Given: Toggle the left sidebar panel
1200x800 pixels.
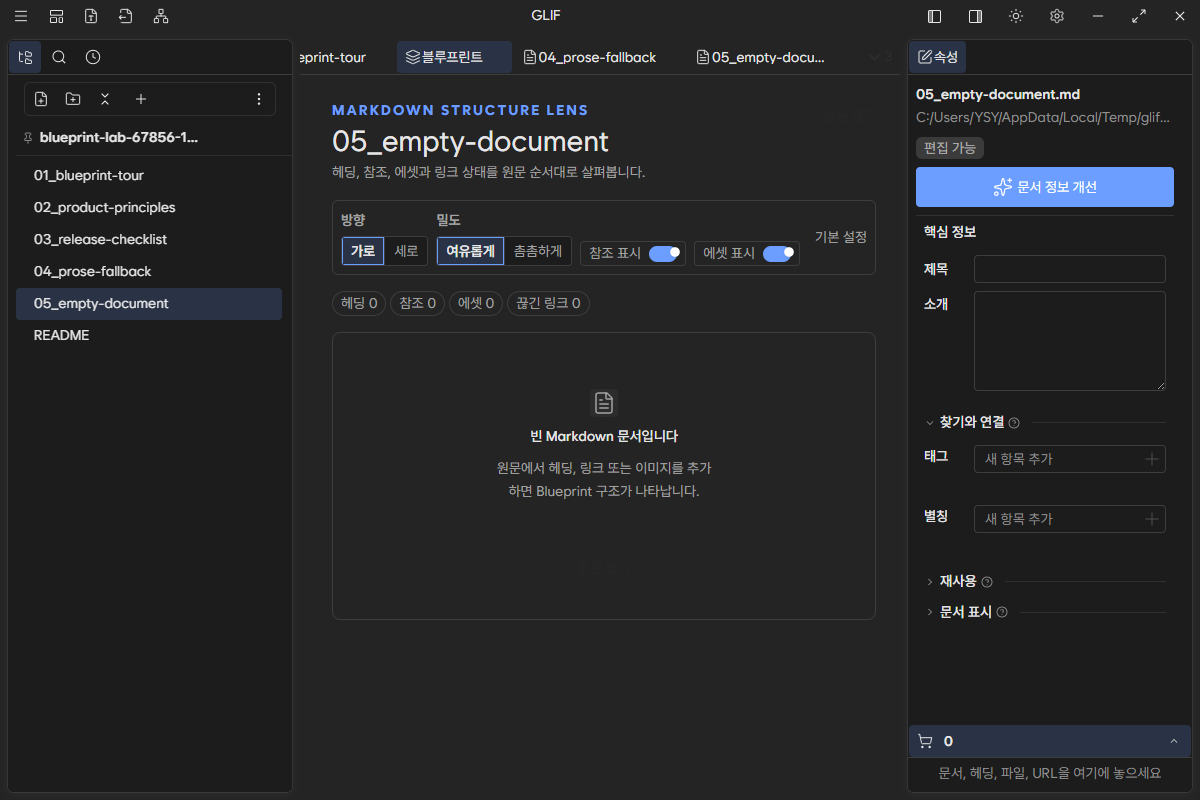Looking at the screenshot, I should coord(935,16).
